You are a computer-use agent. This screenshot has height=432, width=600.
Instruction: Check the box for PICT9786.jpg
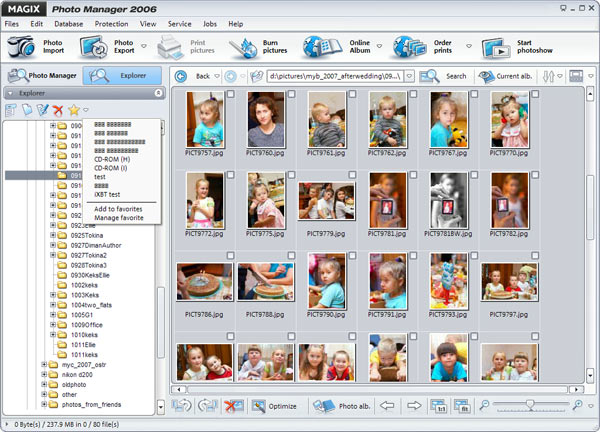pyautogui.click(x=231, y=255)
